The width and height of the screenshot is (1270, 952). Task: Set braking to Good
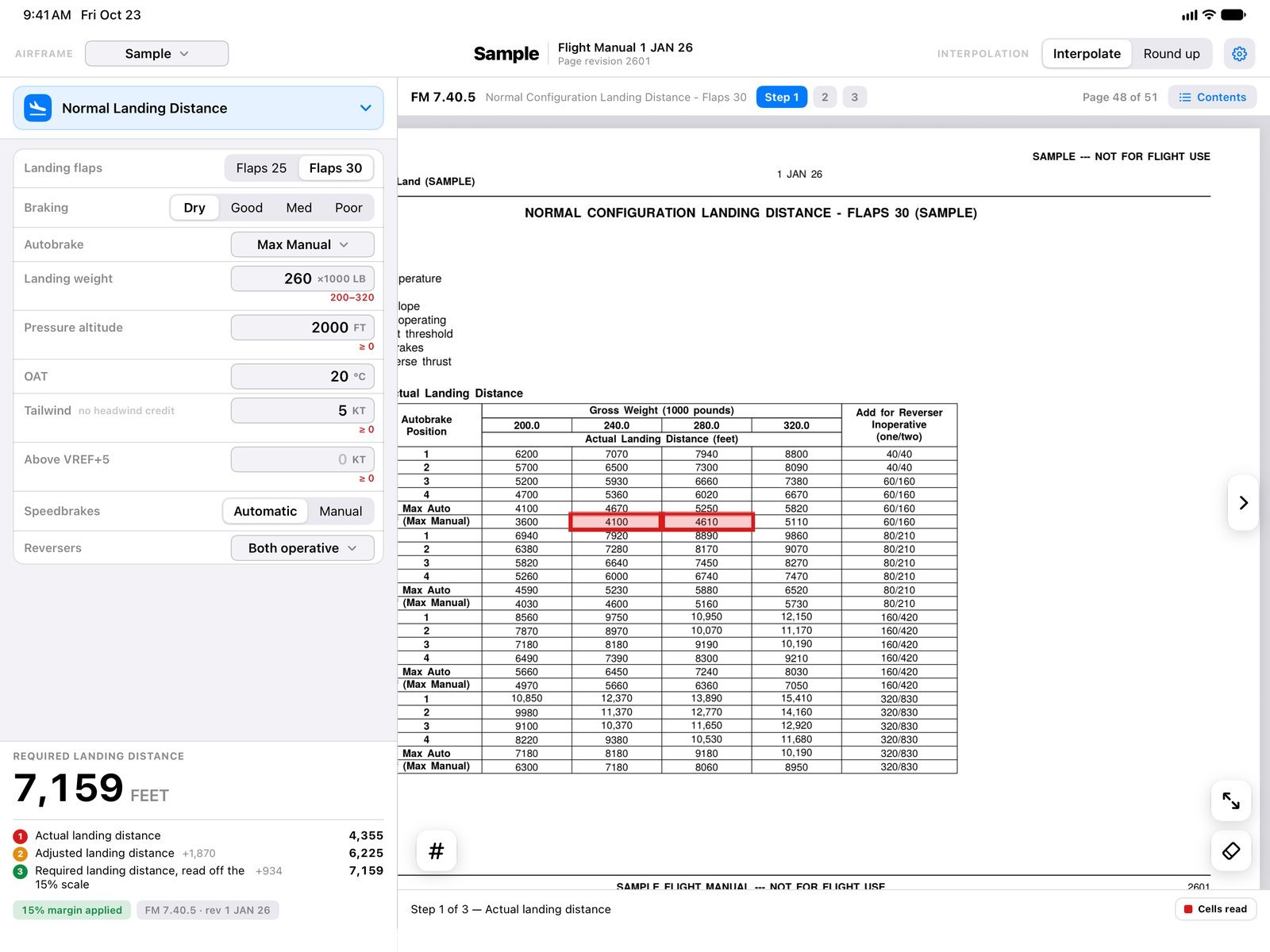point(247,208)
